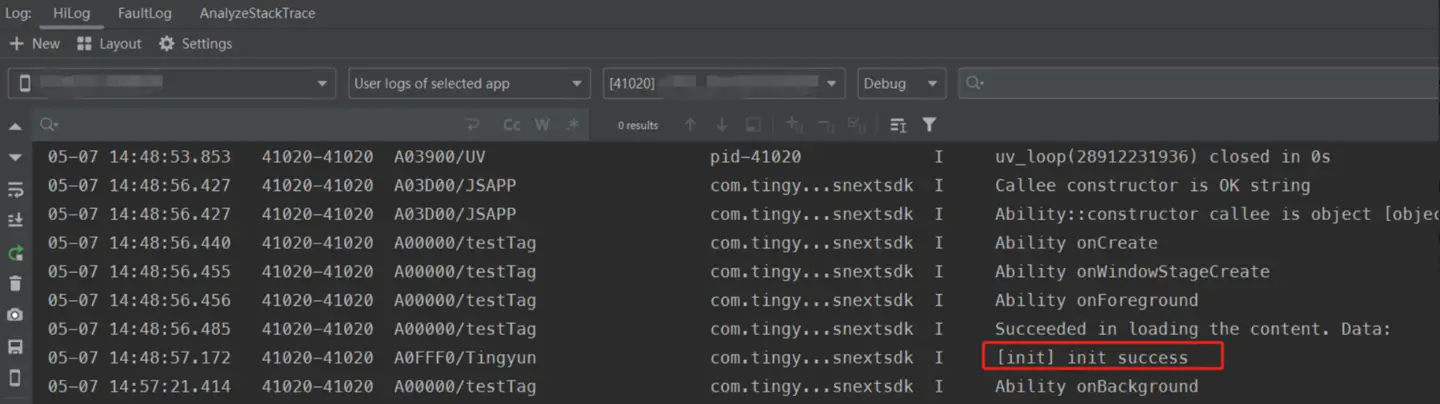The image size is (1440, 404).
Task: Expand the Debug log level dropdown
Action: pos(900,84)
